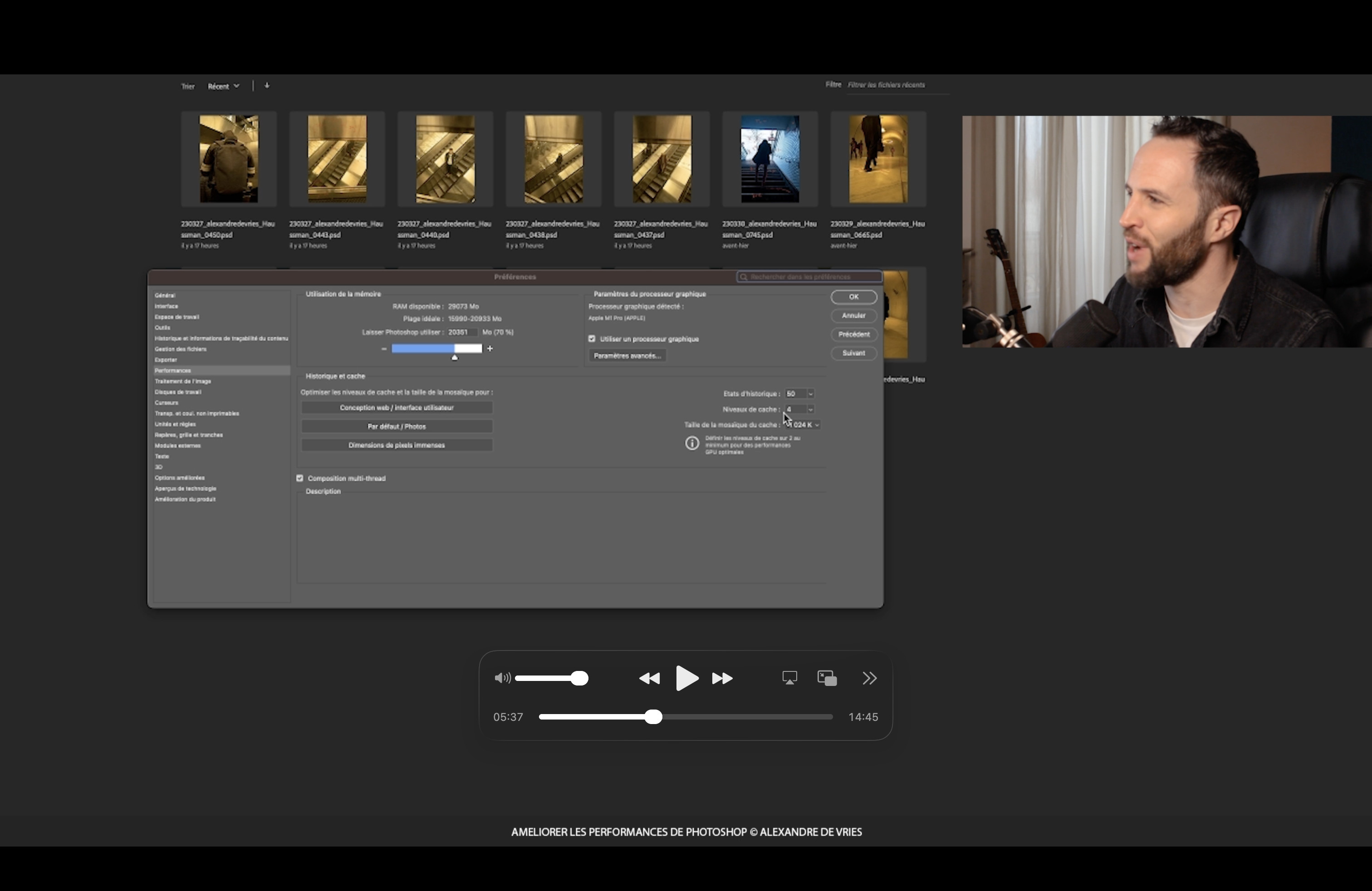Click the play button in the video player
Screen dimensions: 1372x891
click(686, 678)
